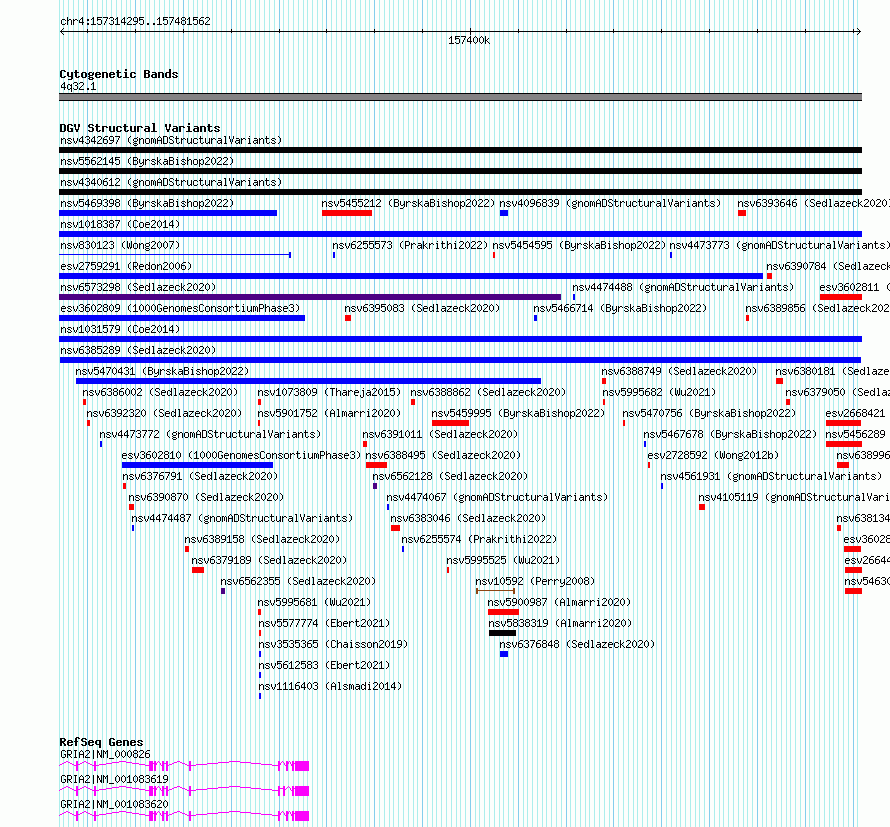The width and height of the screenshot is (890, 827).
Task: Open nsv1073809 Thareja2015 label
Action: (329, 392)
